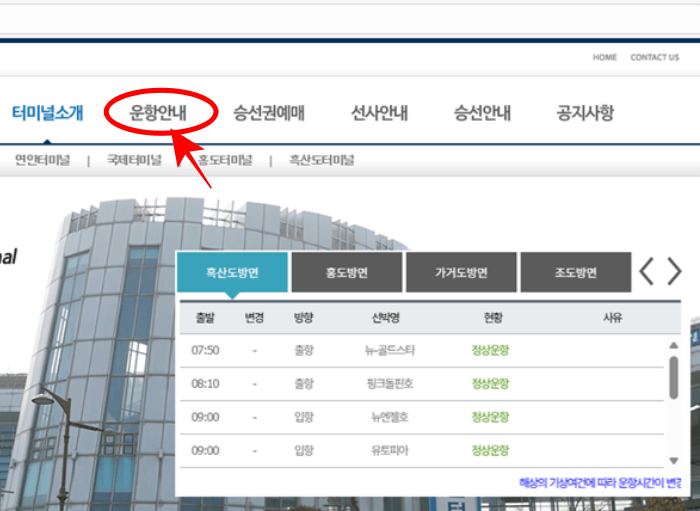Image resolution: width=700 pixels, height=511 pixels.
Task: Open the 승선안내 menu
Action: coord(482,112)
